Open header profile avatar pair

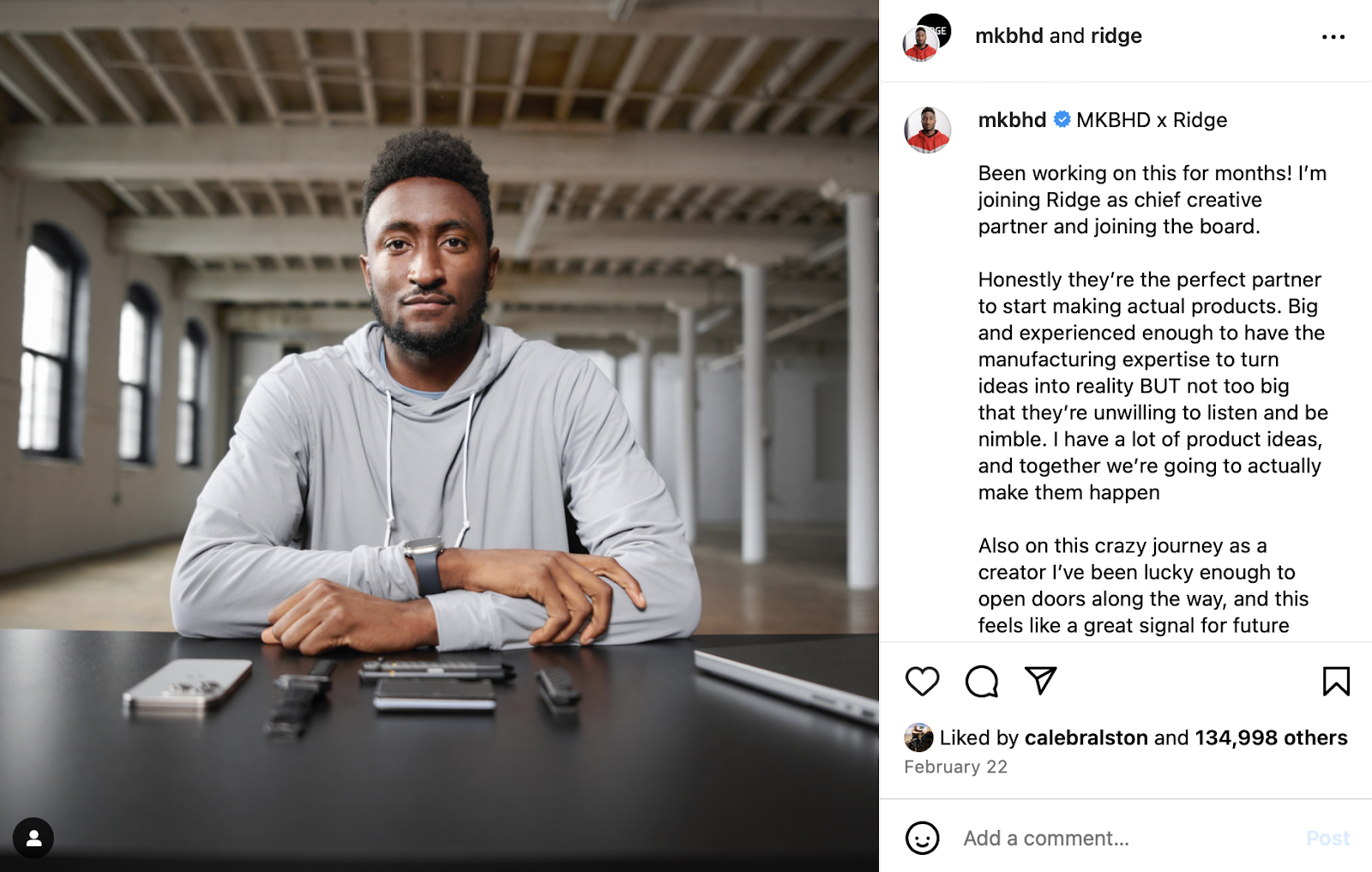pyautogui.click(x=926, y=38)
